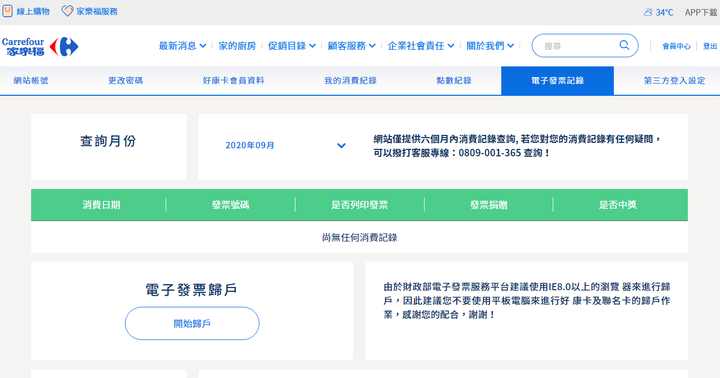Click the 是否中獎 column header

click(618, 205)
